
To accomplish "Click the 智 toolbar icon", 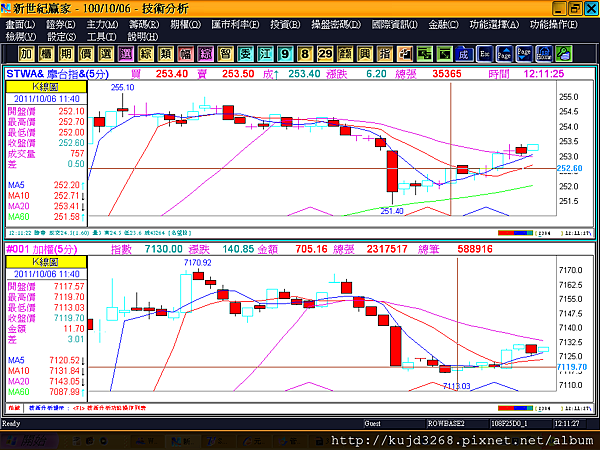I will coord(225,54).
